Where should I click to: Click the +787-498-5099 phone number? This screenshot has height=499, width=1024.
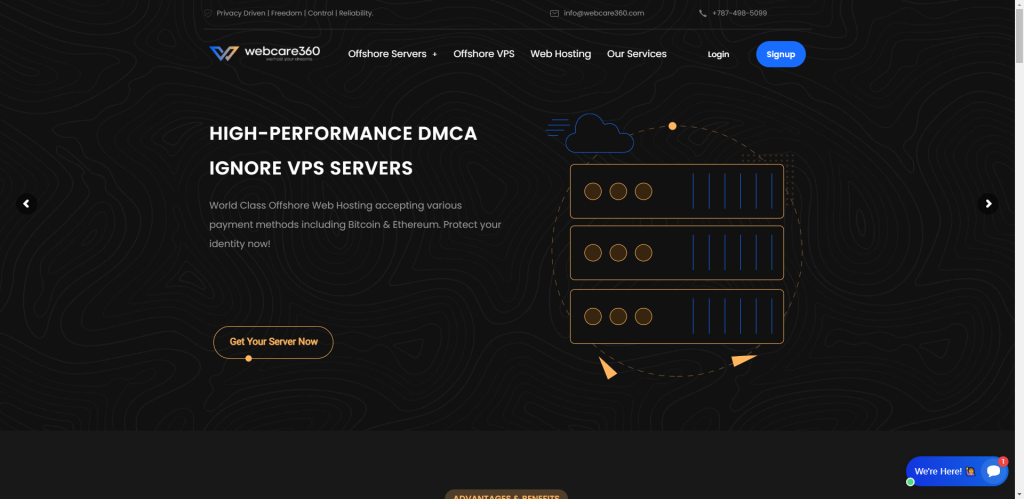[739, 13]
